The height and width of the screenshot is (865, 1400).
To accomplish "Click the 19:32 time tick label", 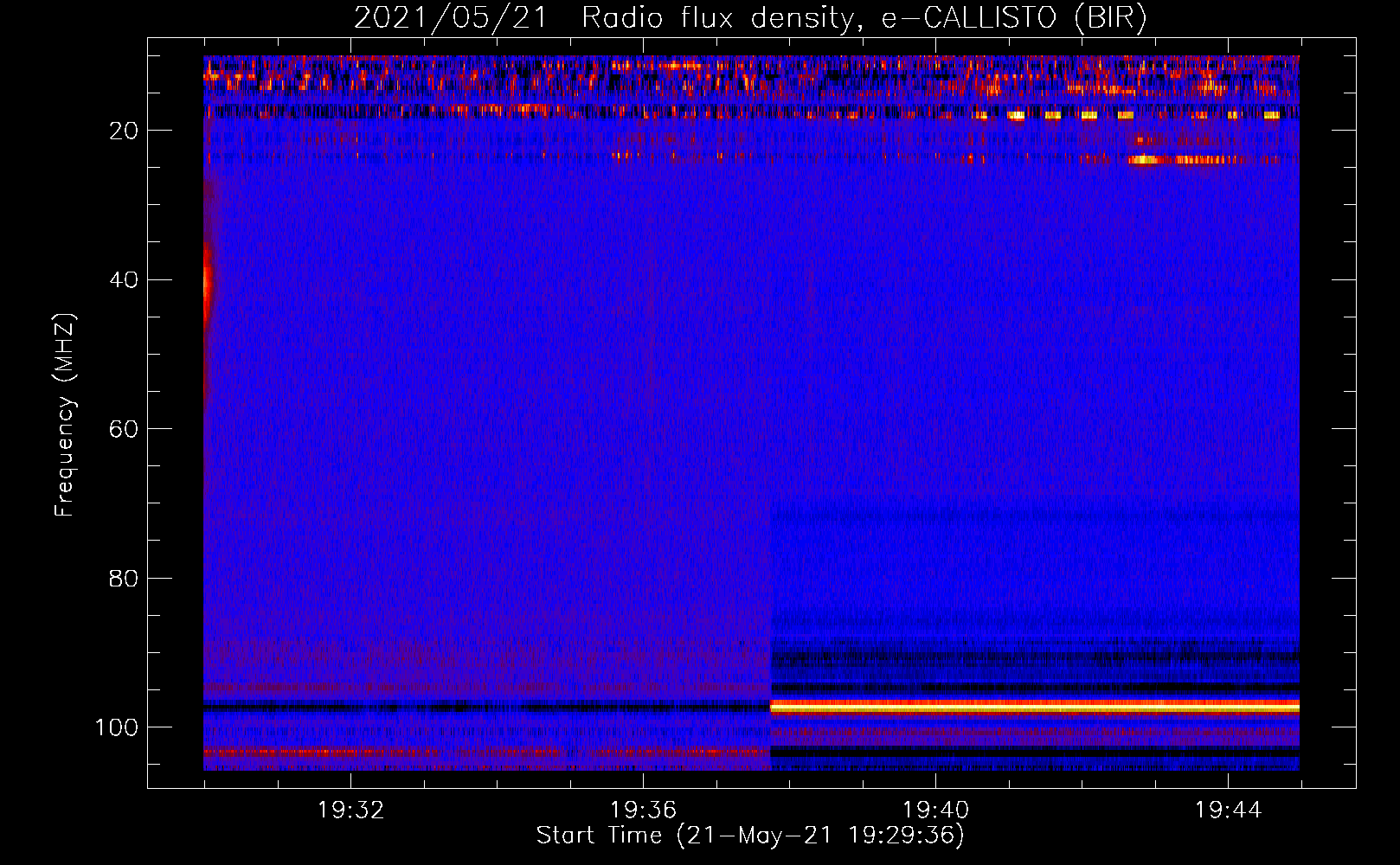I will pos(350,811).
